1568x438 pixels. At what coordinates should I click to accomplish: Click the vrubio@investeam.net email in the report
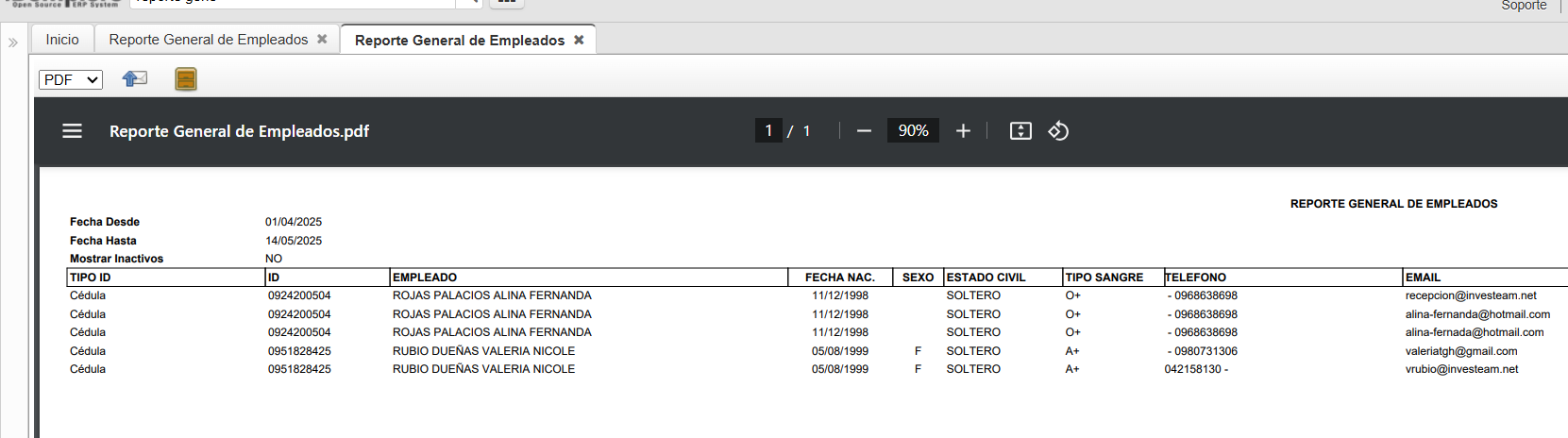[1461, 369]
